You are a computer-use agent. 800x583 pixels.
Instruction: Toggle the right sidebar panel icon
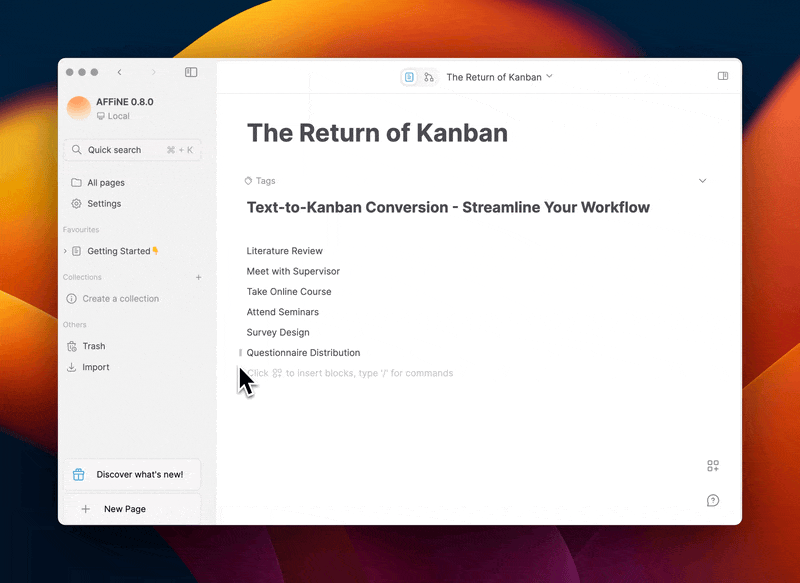click(722, 76)
